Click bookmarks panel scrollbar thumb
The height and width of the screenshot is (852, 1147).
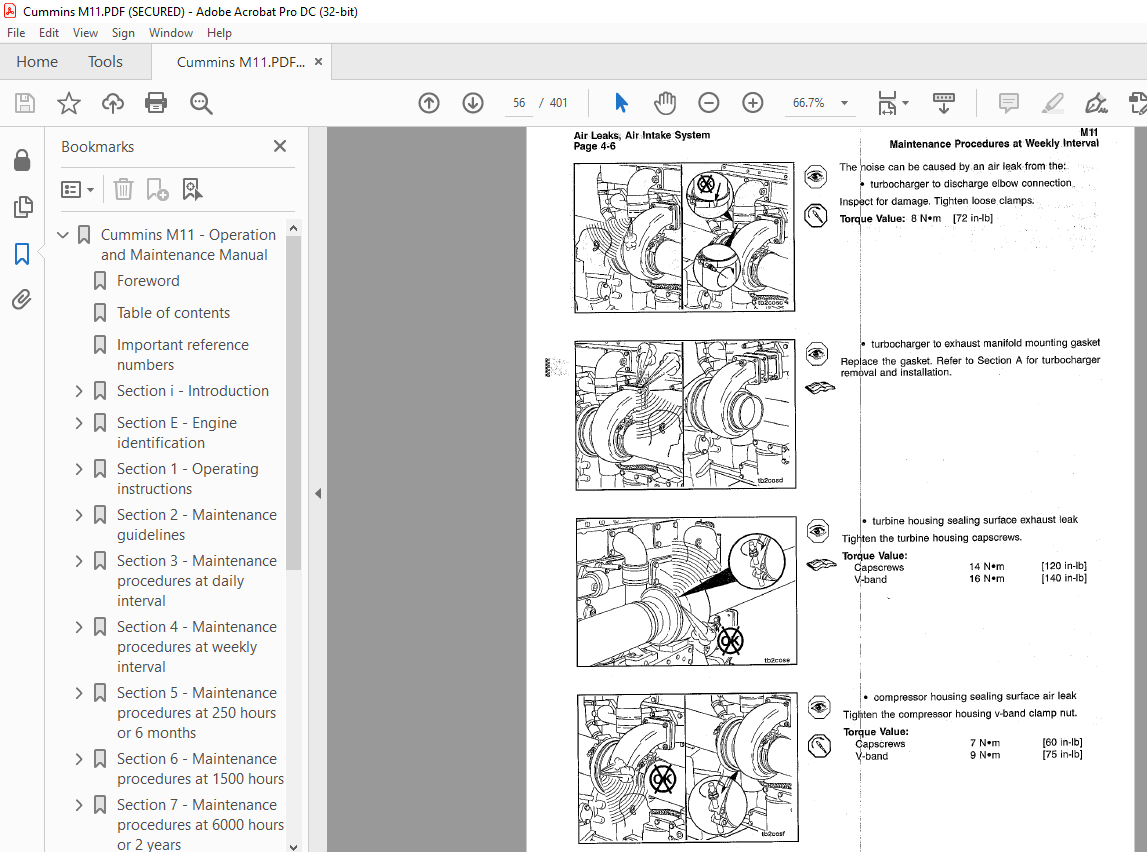(x=293, y=402)
